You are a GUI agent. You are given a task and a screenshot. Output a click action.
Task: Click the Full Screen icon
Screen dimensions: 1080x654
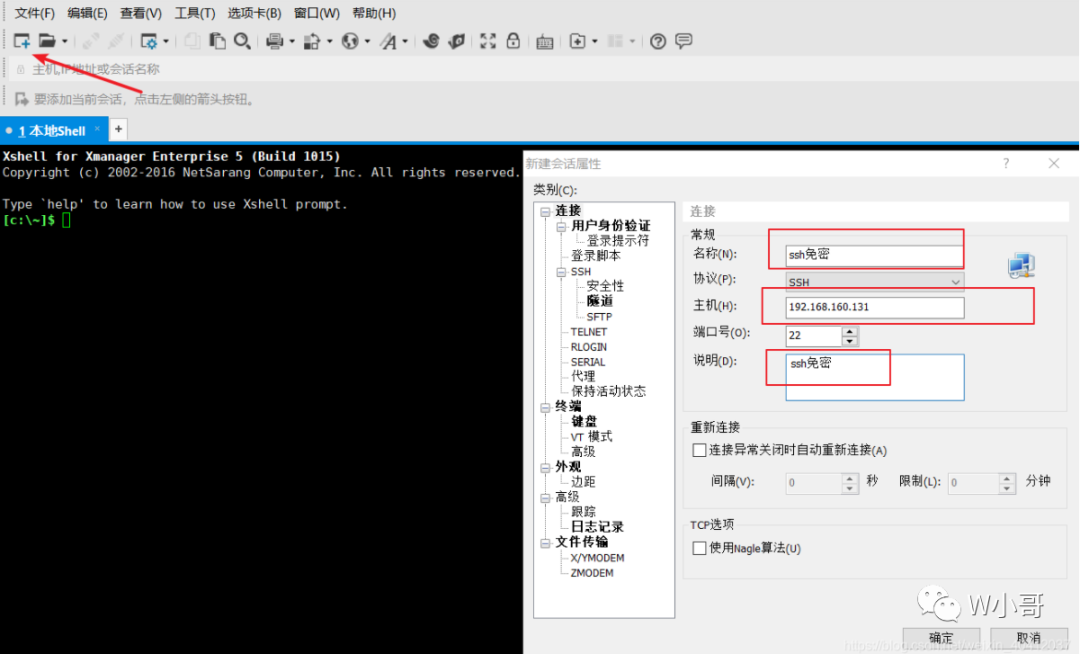tap(488, 41)
